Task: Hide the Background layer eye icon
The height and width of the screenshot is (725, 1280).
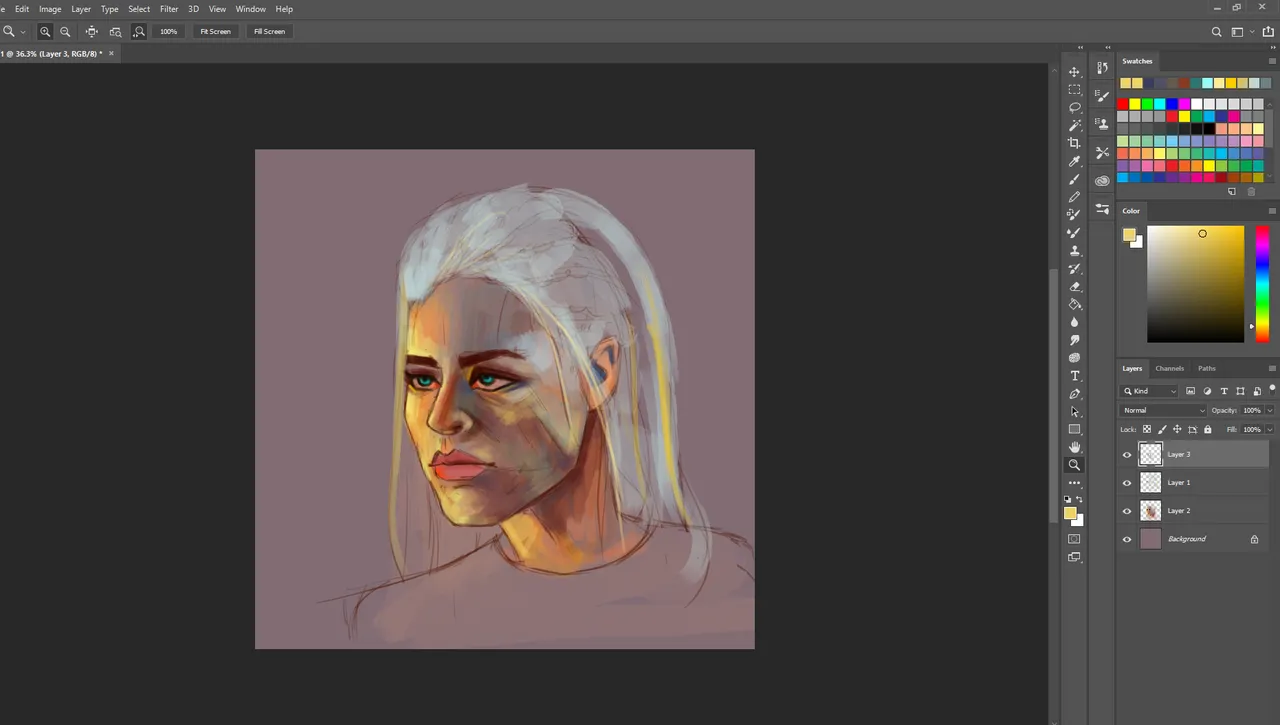Action: [x=1127, y=539]
